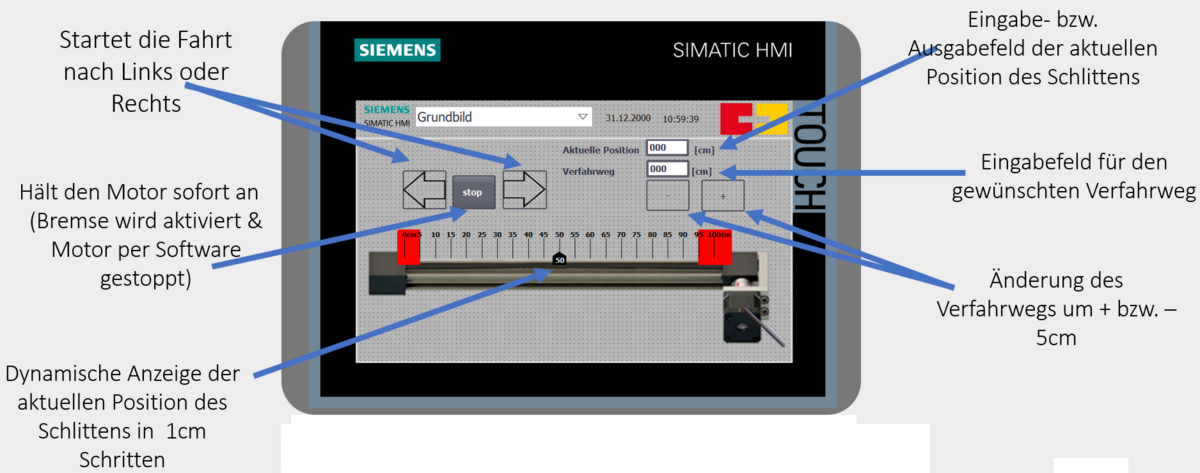This screenshot has width=1200, height=473.
Task: Click the slide position marker labeled 50
Action: click(559, 259)
